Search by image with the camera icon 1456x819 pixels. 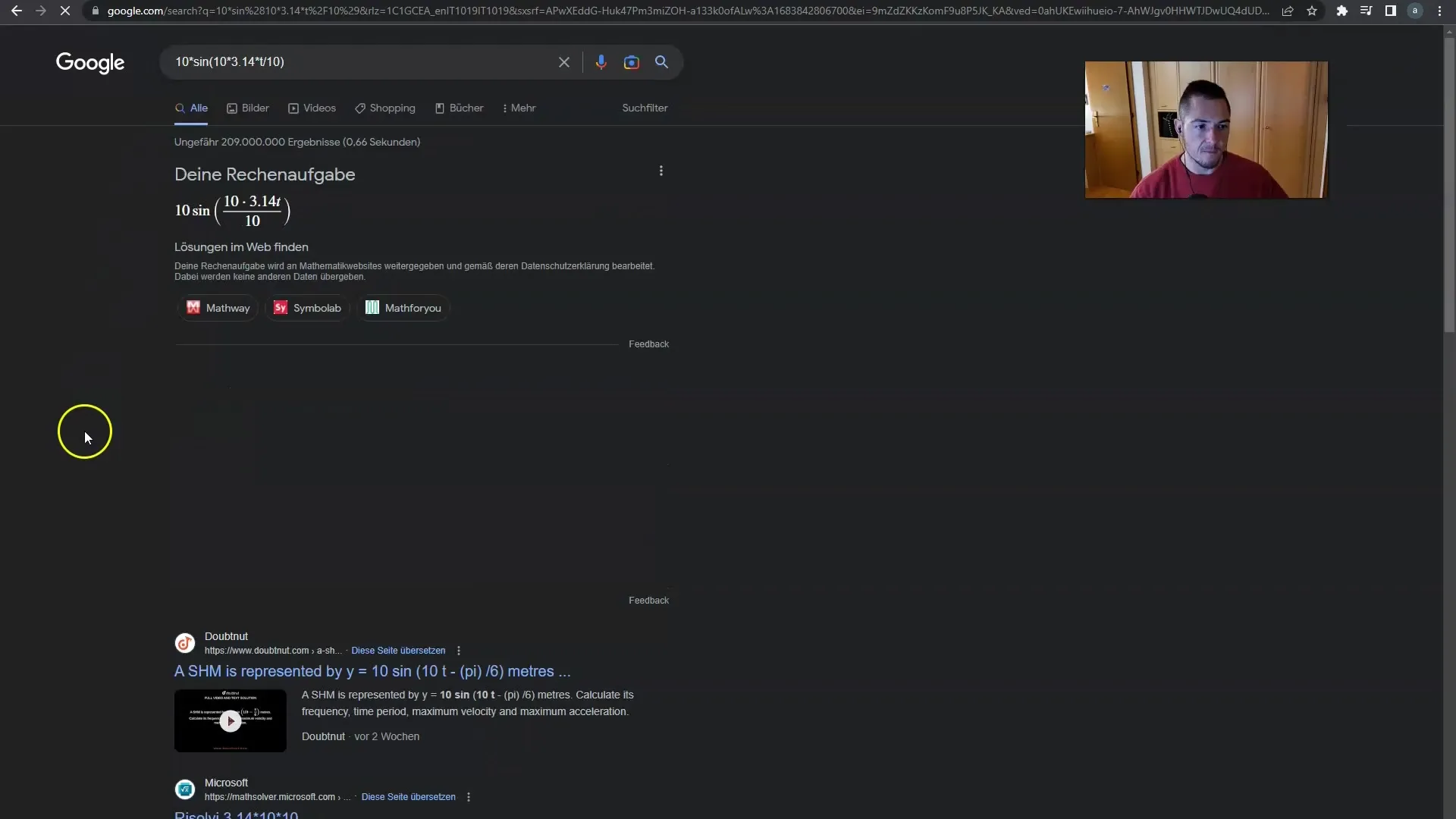click(x=632, y=62)
